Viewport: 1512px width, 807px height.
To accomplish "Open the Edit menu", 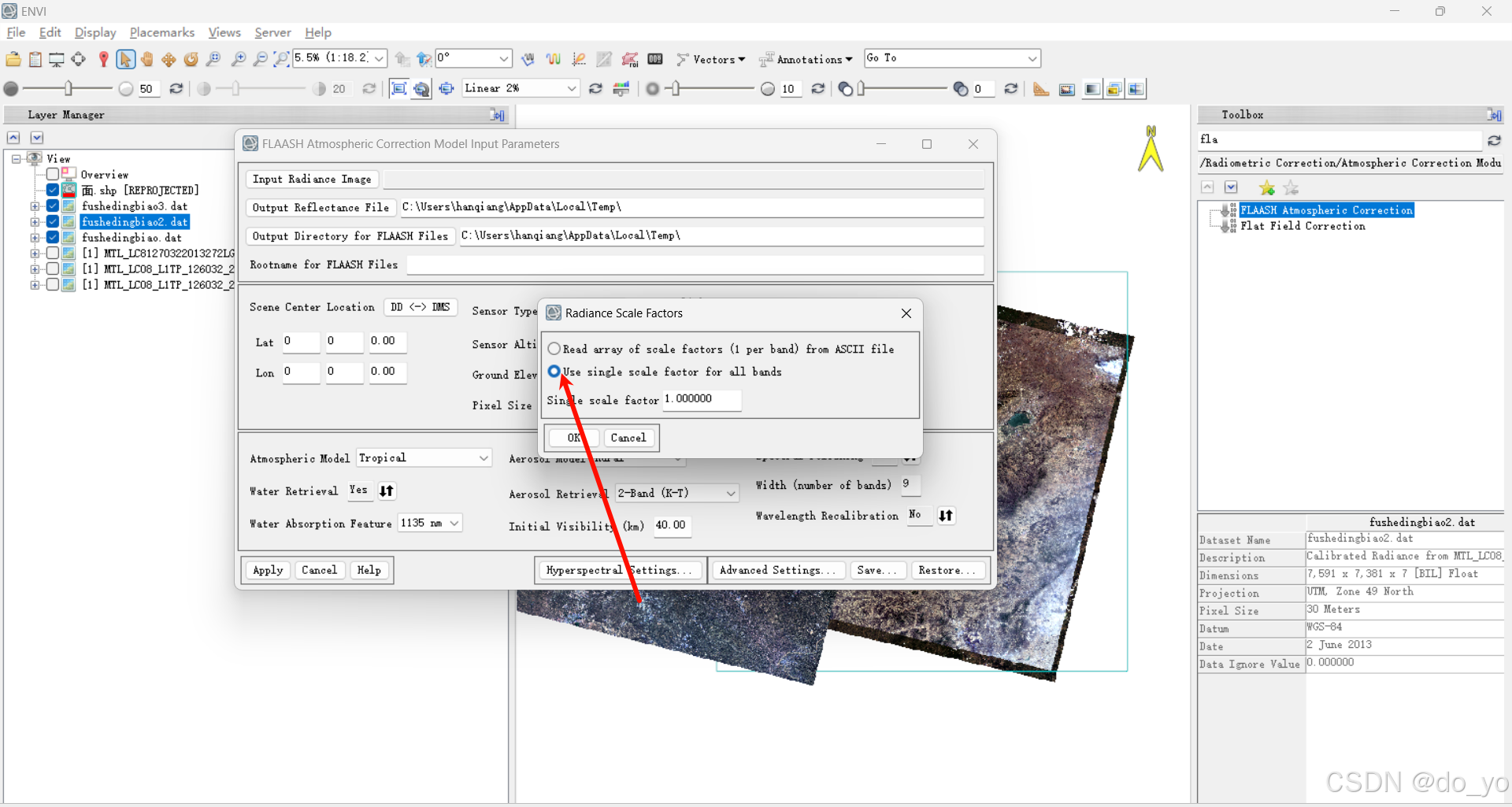I will click(50, 32).
